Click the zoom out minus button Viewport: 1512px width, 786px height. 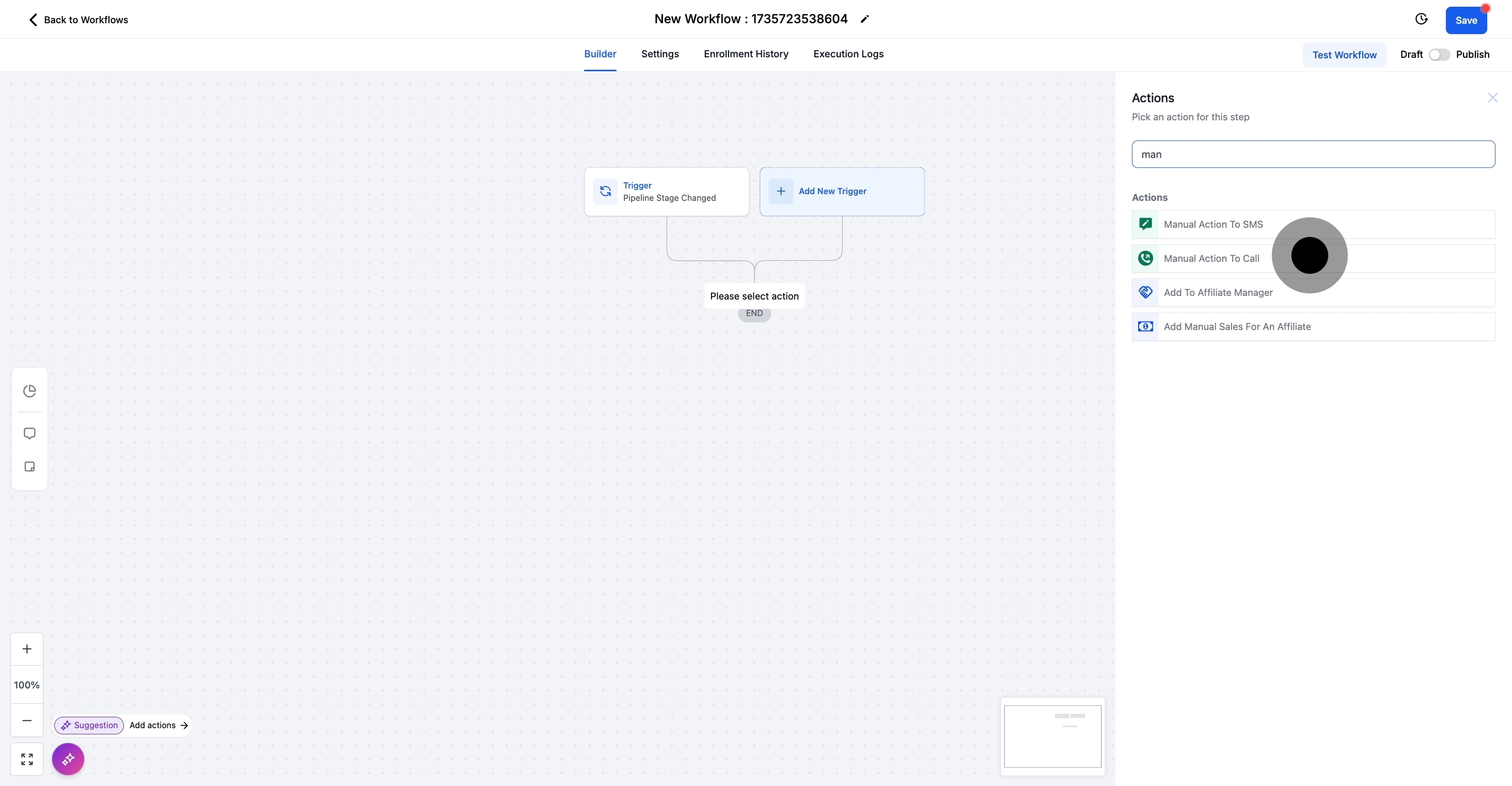click(27, 720)
